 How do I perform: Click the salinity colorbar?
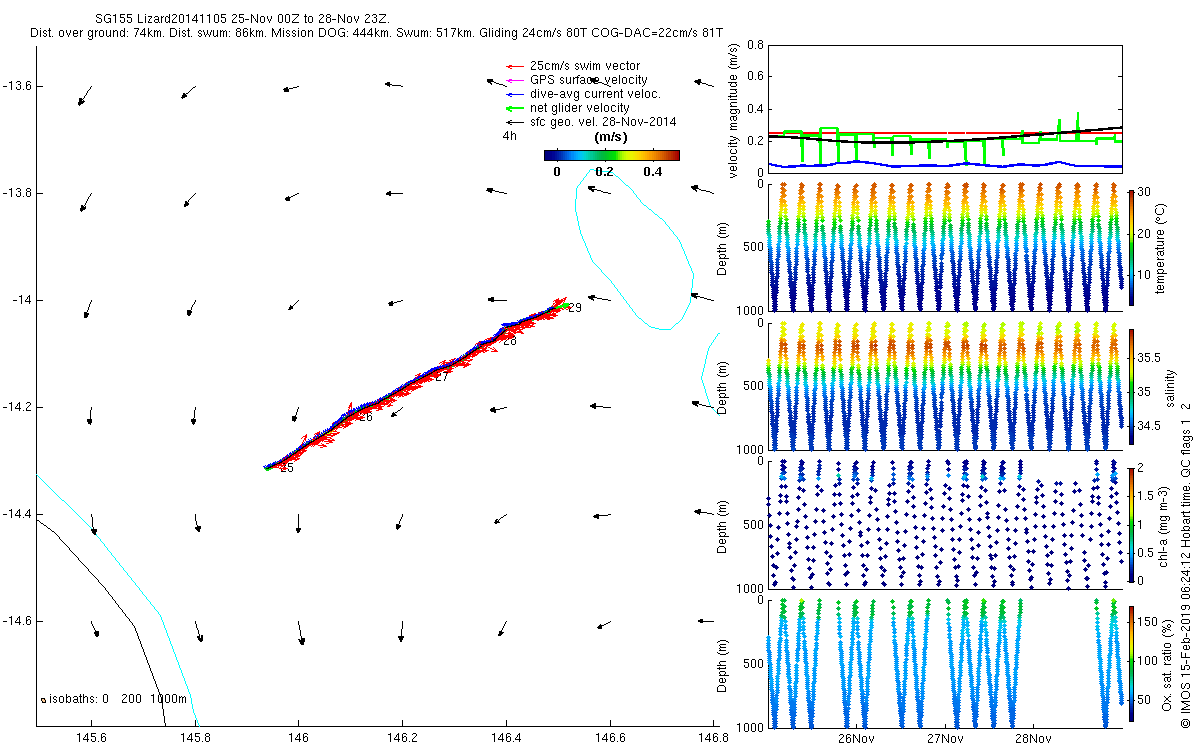[1130, 386]
